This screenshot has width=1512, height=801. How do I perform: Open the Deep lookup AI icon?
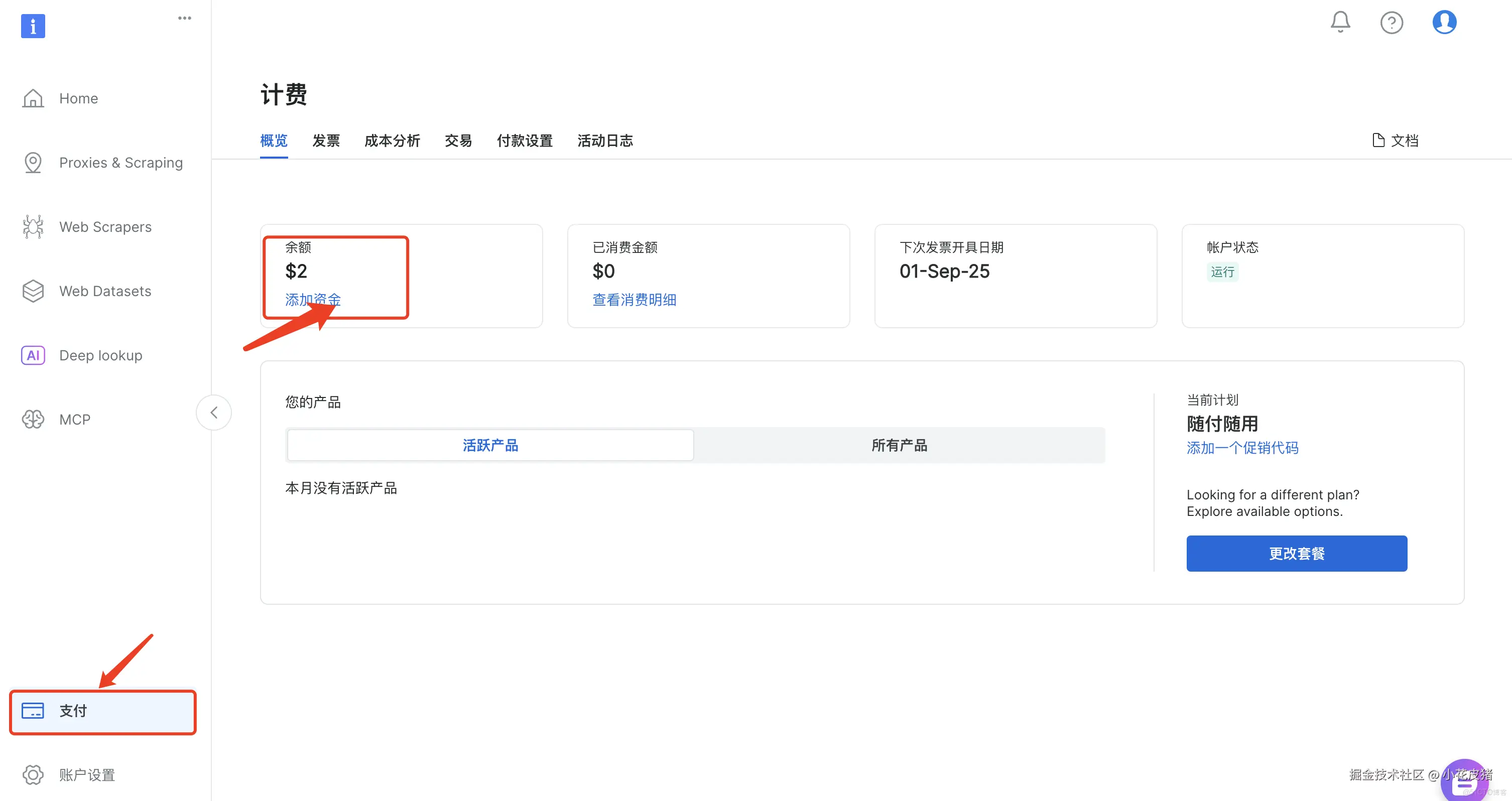(x=33, y=356)
